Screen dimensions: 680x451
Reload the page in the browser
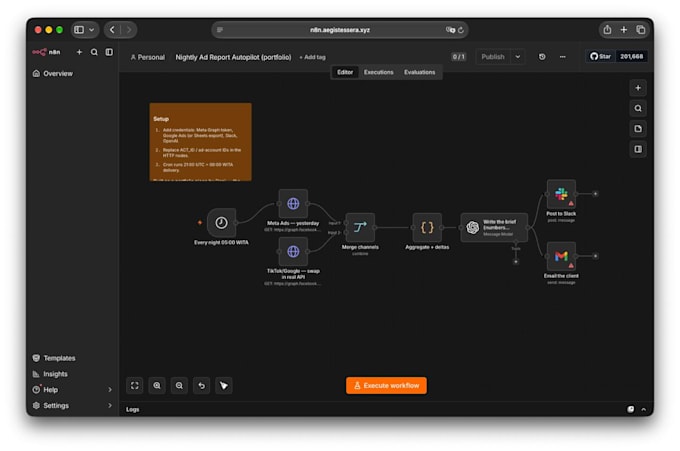[x=461, y=30]
